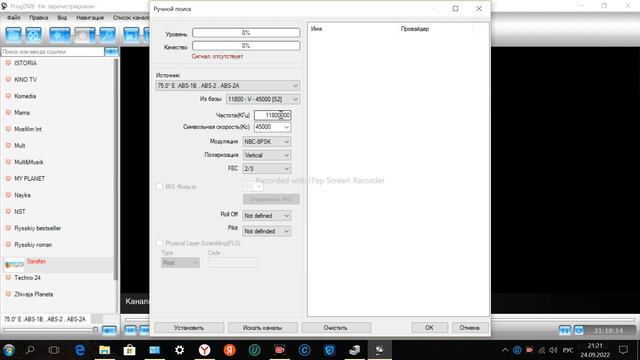The width and height of the screenshot is (640, 360).
Task: Click the Отмена button
Action: pos(470,328)
